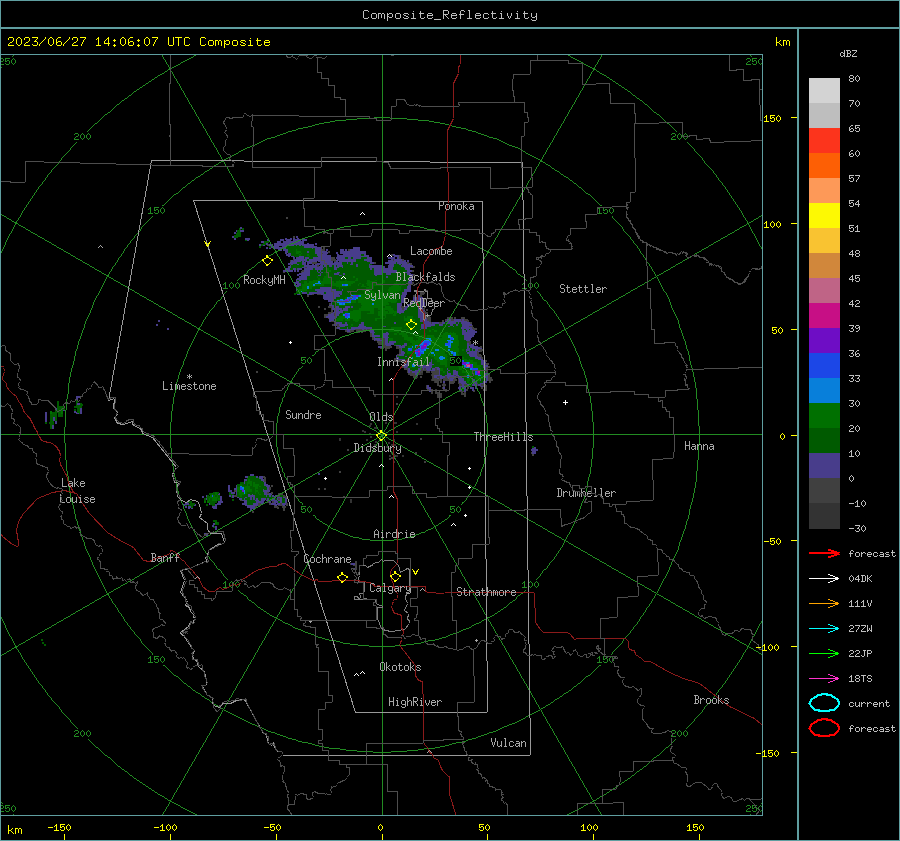Select the light blue 30-33 dBZ swatch

pyautogui.click(x=824, y=391)
